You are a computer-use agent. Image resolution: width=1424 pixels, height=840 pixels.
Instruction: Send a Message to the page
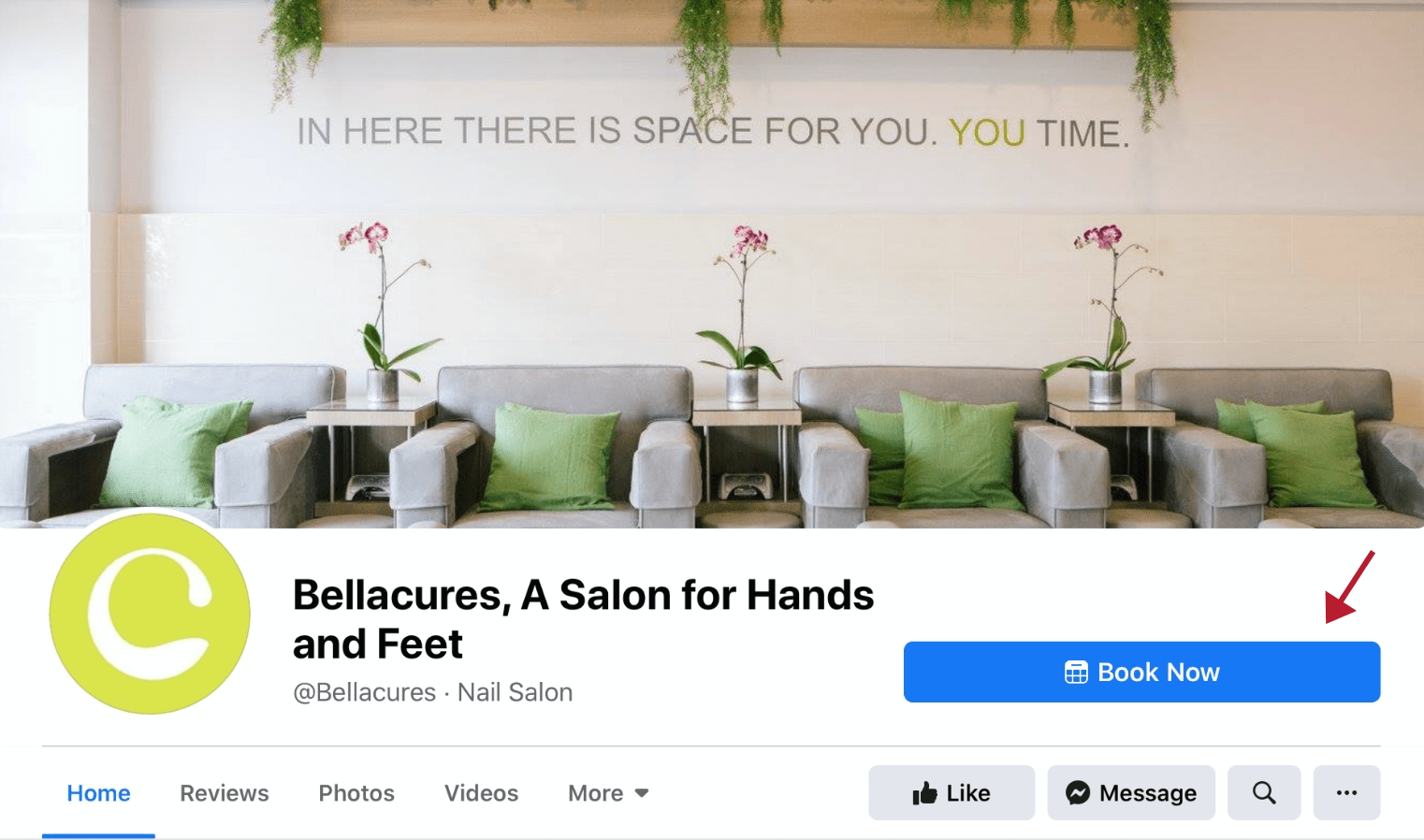coord(1131,793)
